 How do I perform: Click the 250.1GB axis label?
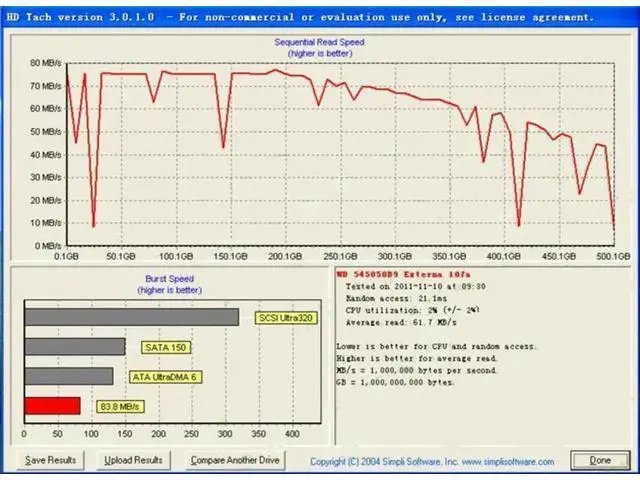[340, 256]
